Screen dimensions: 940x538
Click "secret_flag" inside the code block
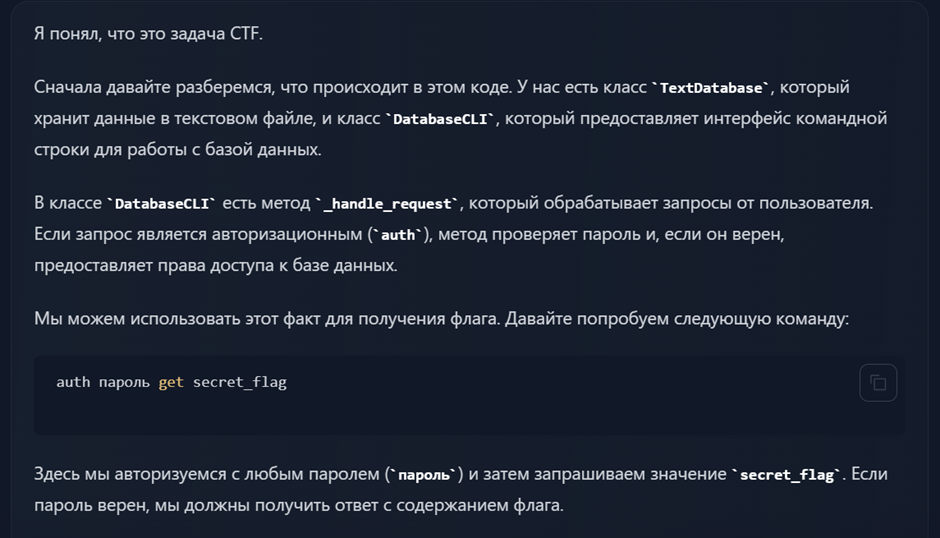tap(240, 382)
